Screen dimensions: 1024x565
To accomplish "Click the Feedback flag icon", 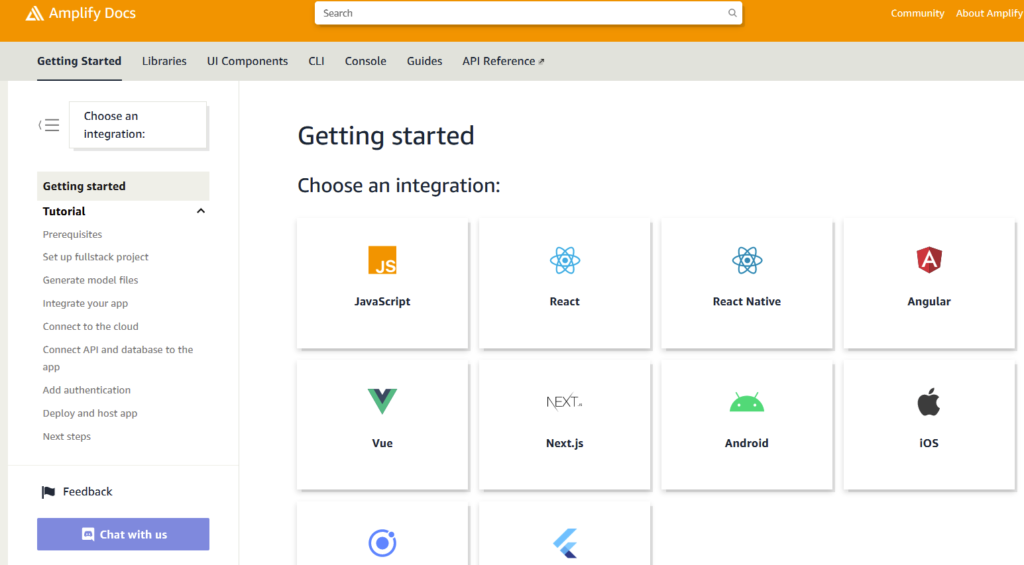I will click(48, 492).
